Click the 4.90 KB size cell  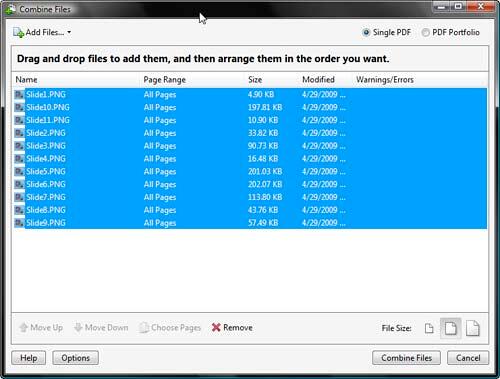(x=261, y=94)
